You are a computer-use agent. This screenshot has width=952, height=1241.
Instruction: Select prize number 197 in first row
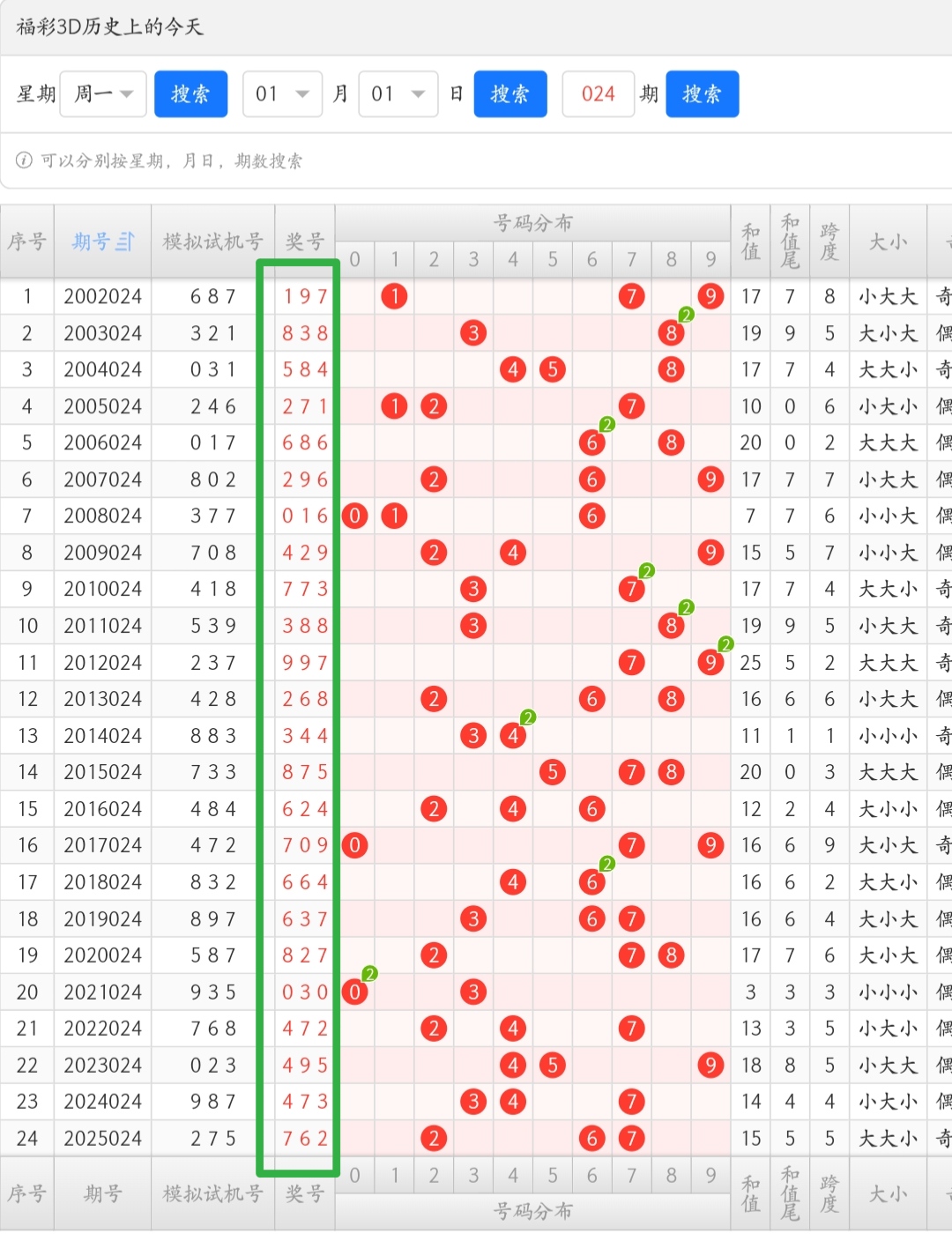(305, 296)
